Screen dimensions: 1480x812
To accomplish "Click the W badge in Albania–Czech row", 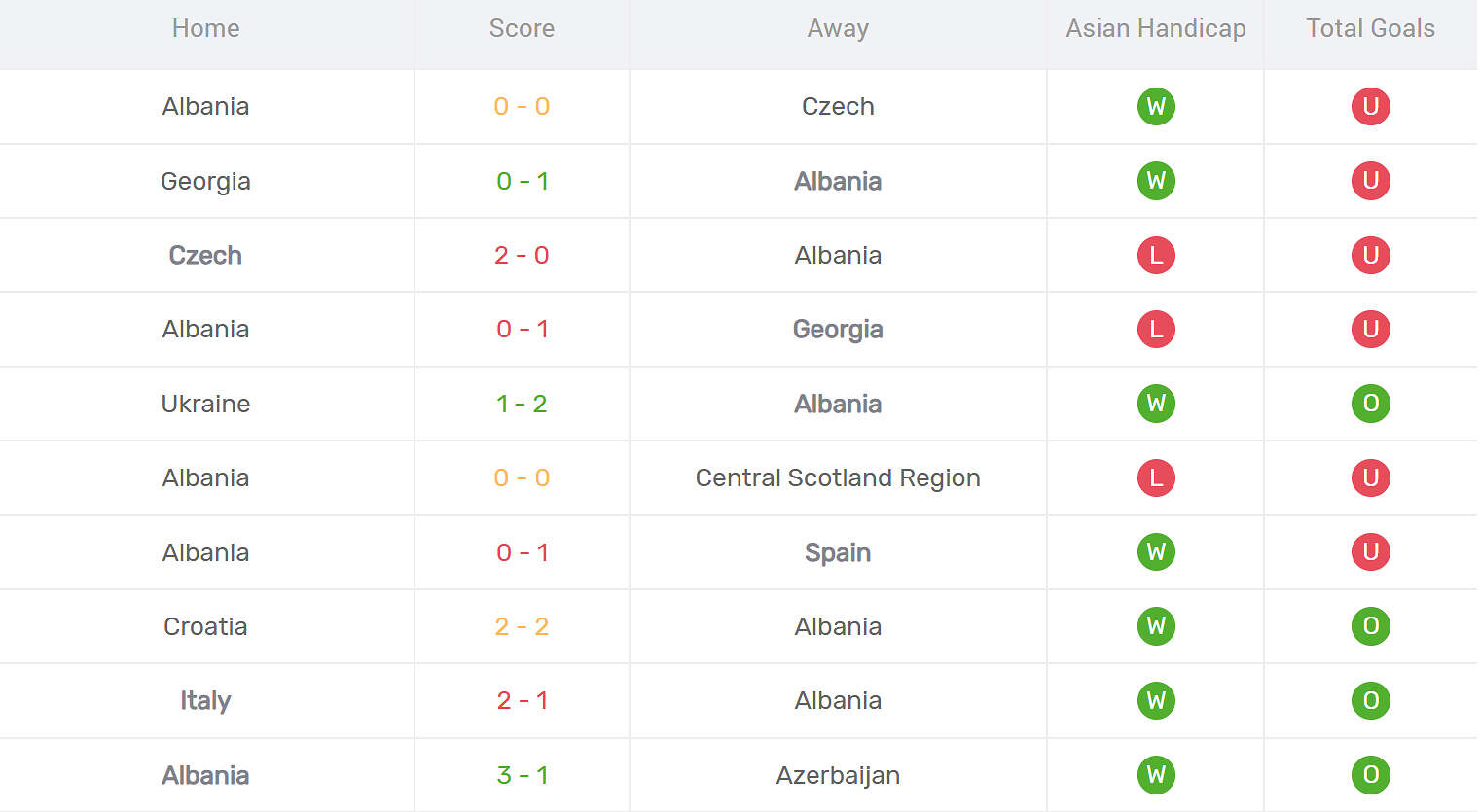I will 1156,106.
